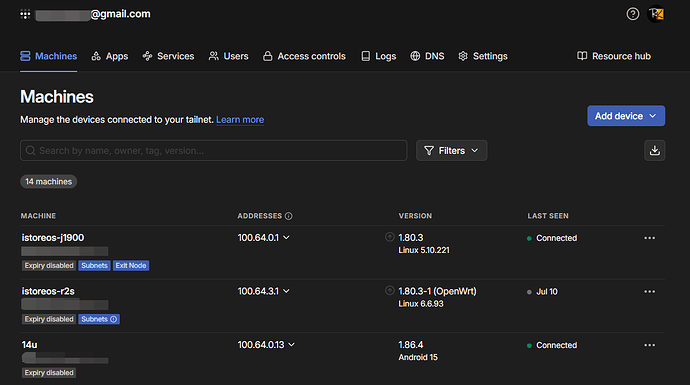
Task: Click the addresses info icon
Action: point(289,216)
